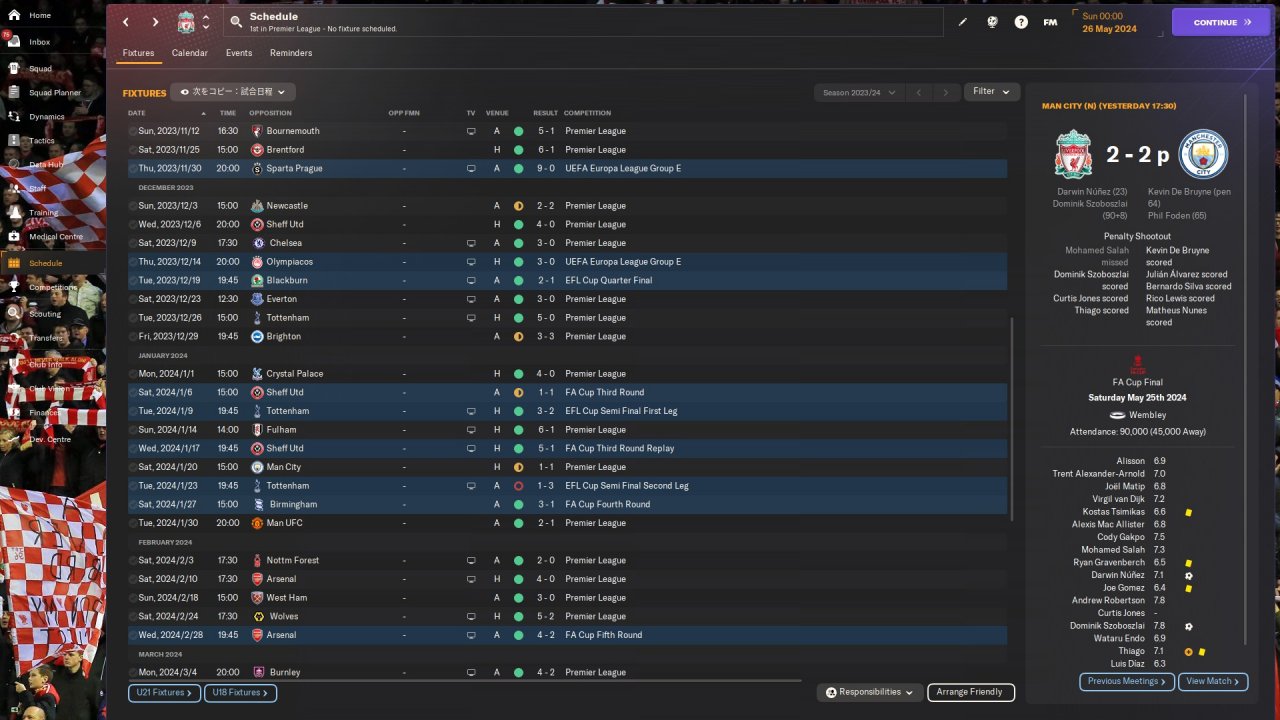The height and width of the screenshot is (720, 1280).
Task: Expand the Responsibilities dropdown
Action: pos(869,692)
